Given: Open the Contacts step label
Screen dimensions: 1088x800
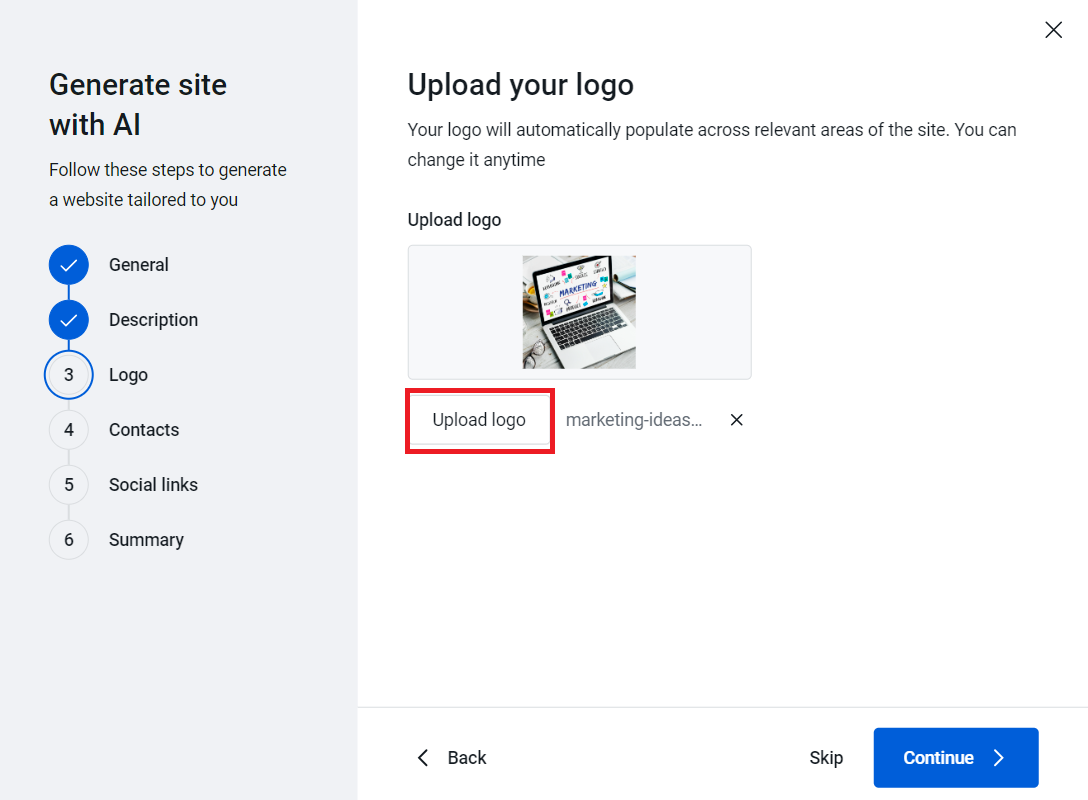Looking at the screenshot, I should [x=144, y=430].
